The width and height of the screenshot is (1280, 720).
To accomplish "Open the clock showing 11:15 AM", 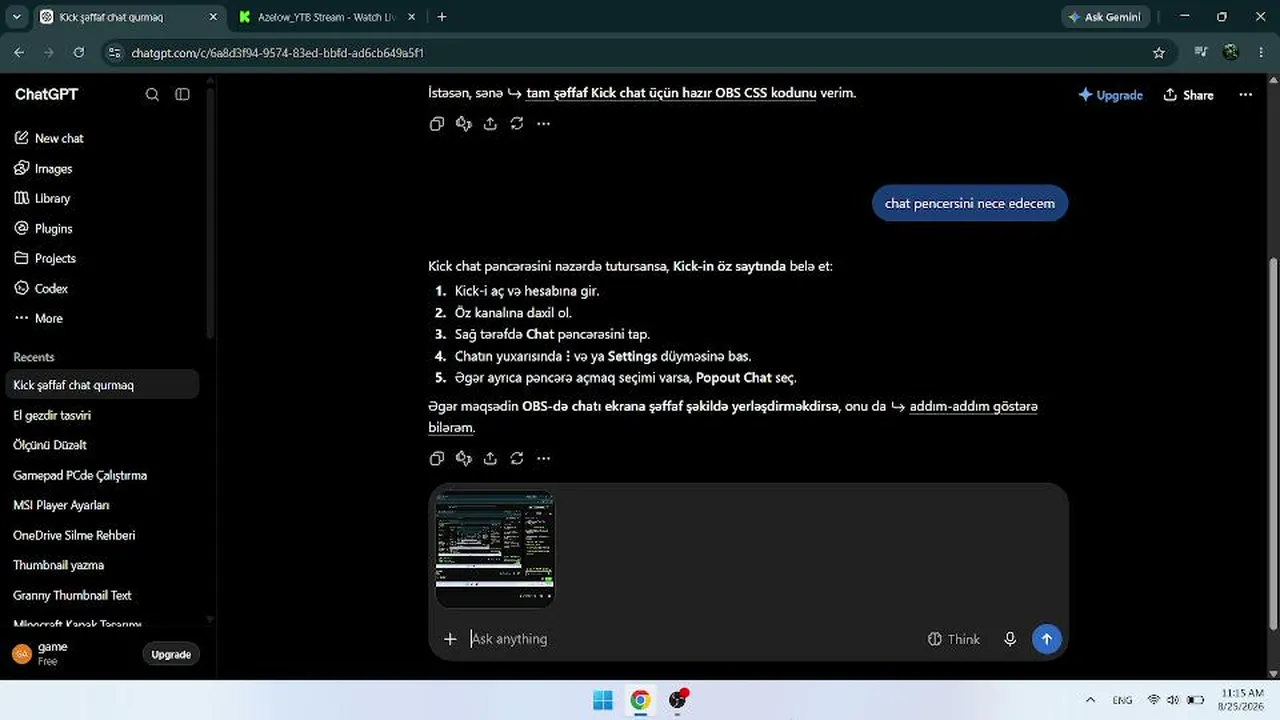I will click(x=1243, y=699).
